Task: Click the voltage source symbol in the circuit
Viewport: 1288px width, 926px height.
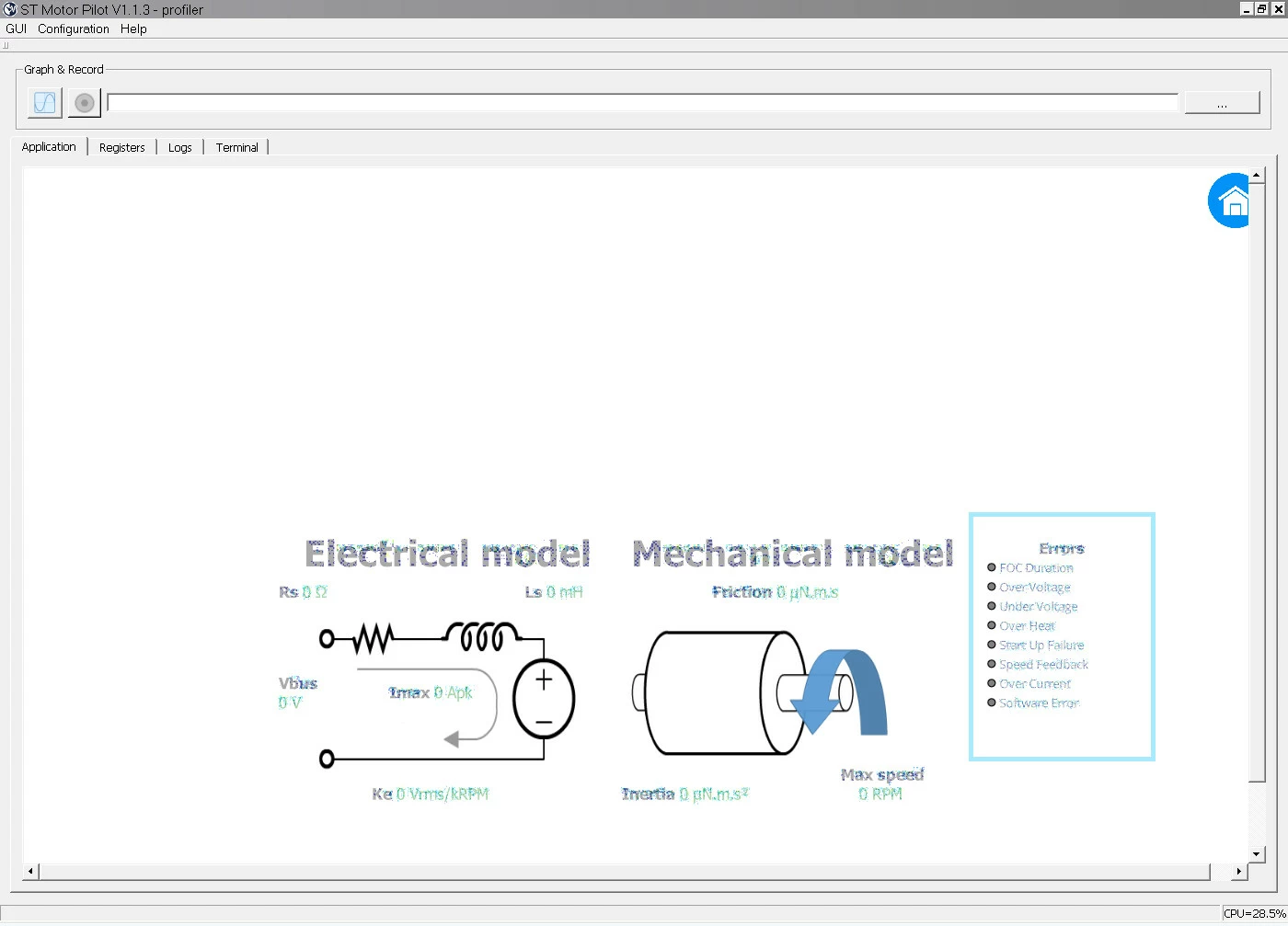Action: click(544, 700)
